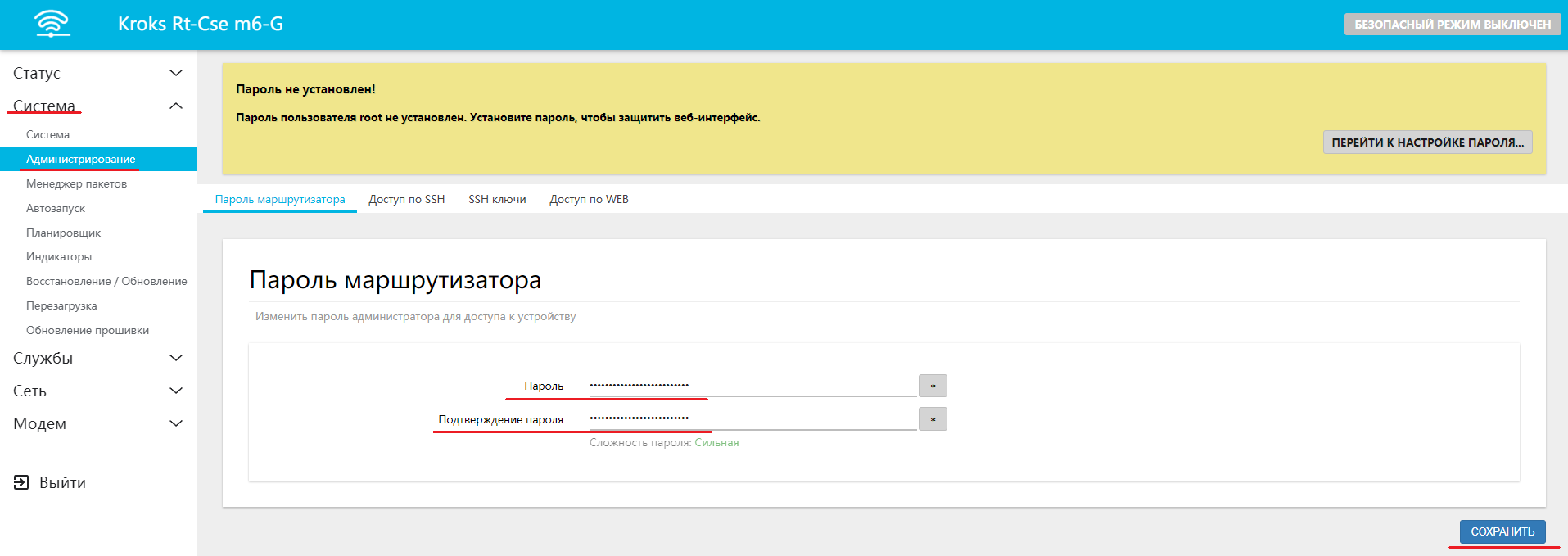Screen dimensions: 1568x556
Task: Reveal the Пароль field characters
Action: [x=933, y=386]
